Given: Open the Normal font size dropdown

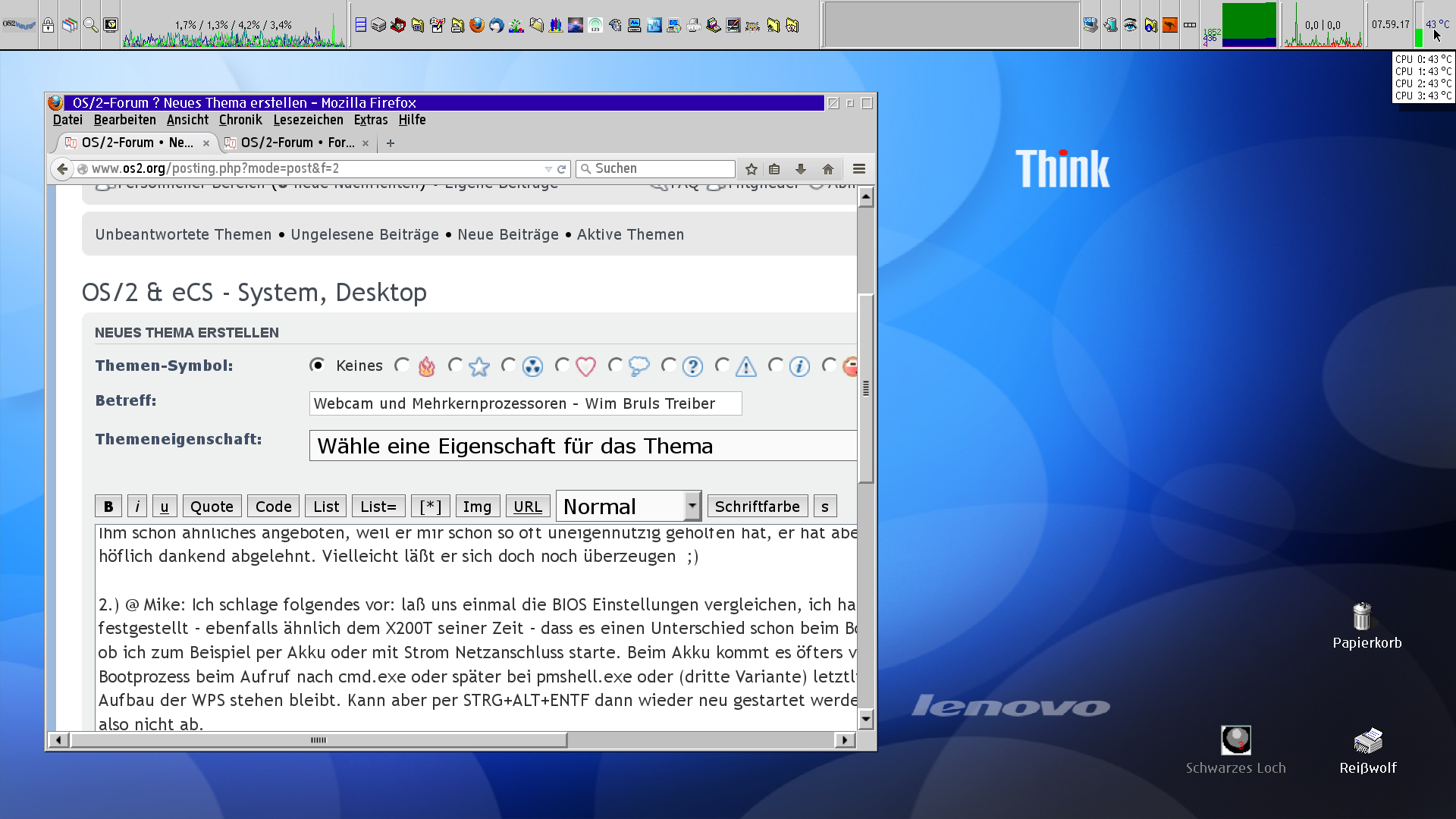Looking at the screenshot, I should click(x=628, y=506).
